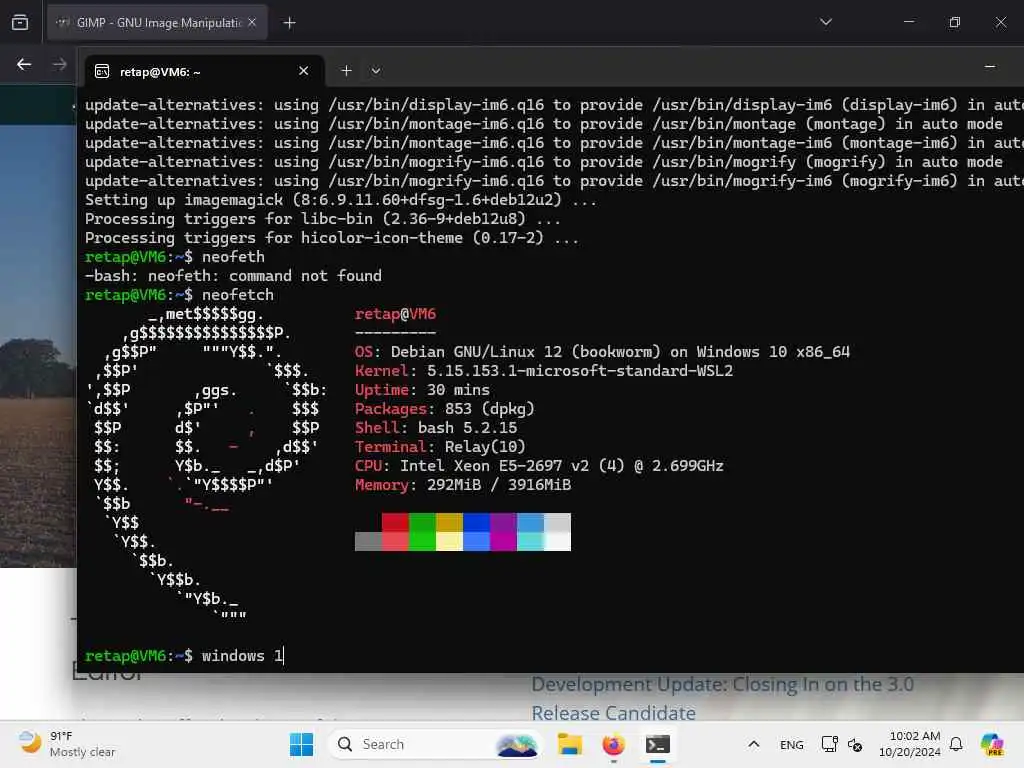
Task: Click the taskbar Search box
Action: coord(435,744)
